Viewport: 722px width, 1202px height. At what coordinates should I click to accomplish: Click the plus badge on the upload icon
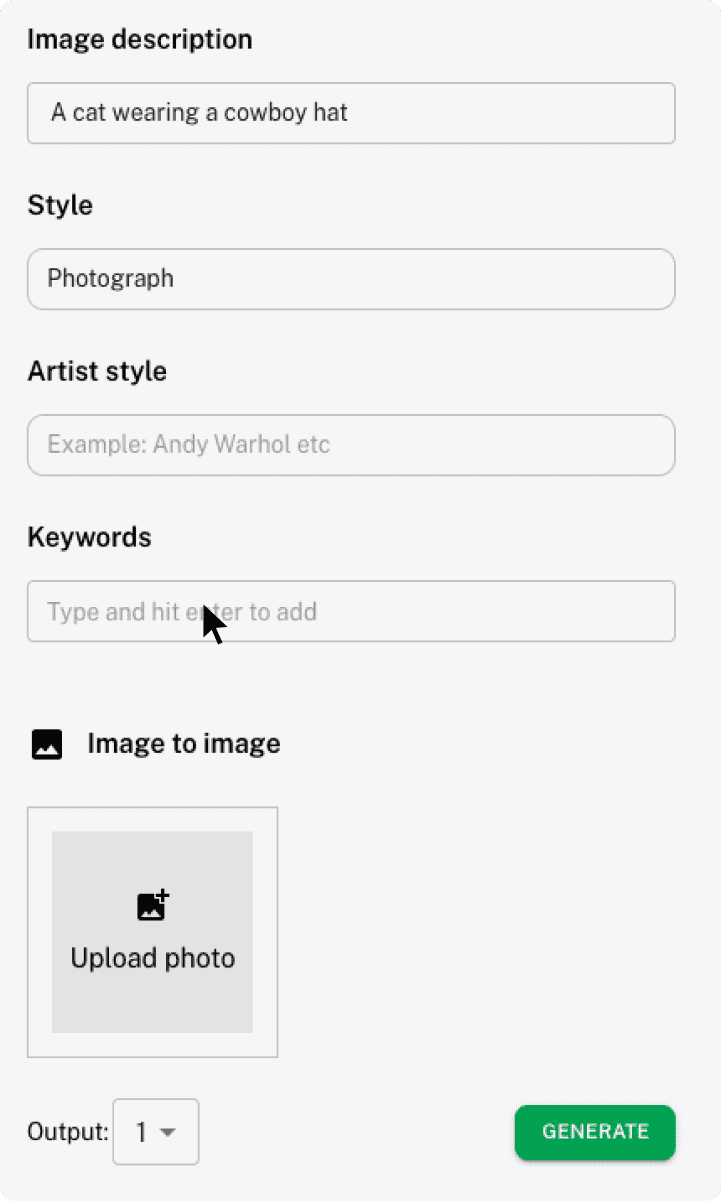tap(161, 897)
